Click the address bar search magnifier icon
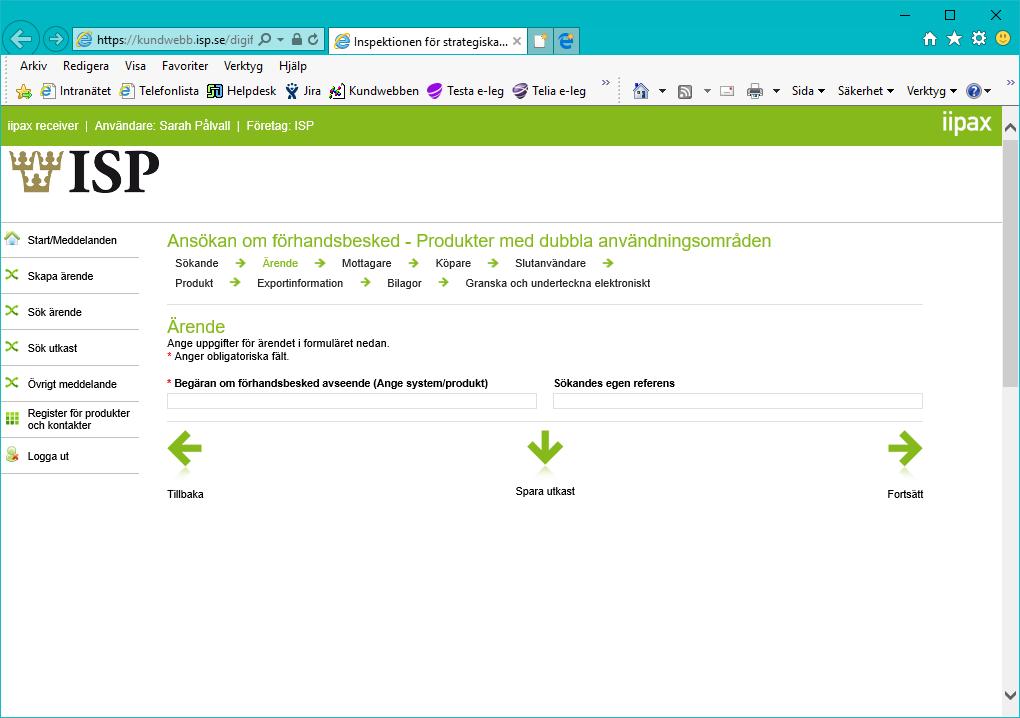1020x718 pixels. 265,40
